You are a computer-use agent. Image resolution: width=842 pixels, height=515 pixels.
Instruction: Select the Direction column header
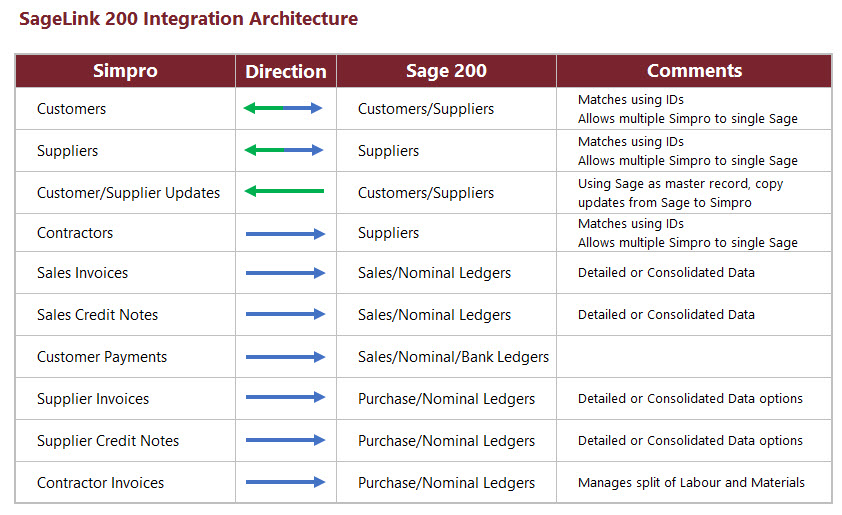[x=286, y=71]
